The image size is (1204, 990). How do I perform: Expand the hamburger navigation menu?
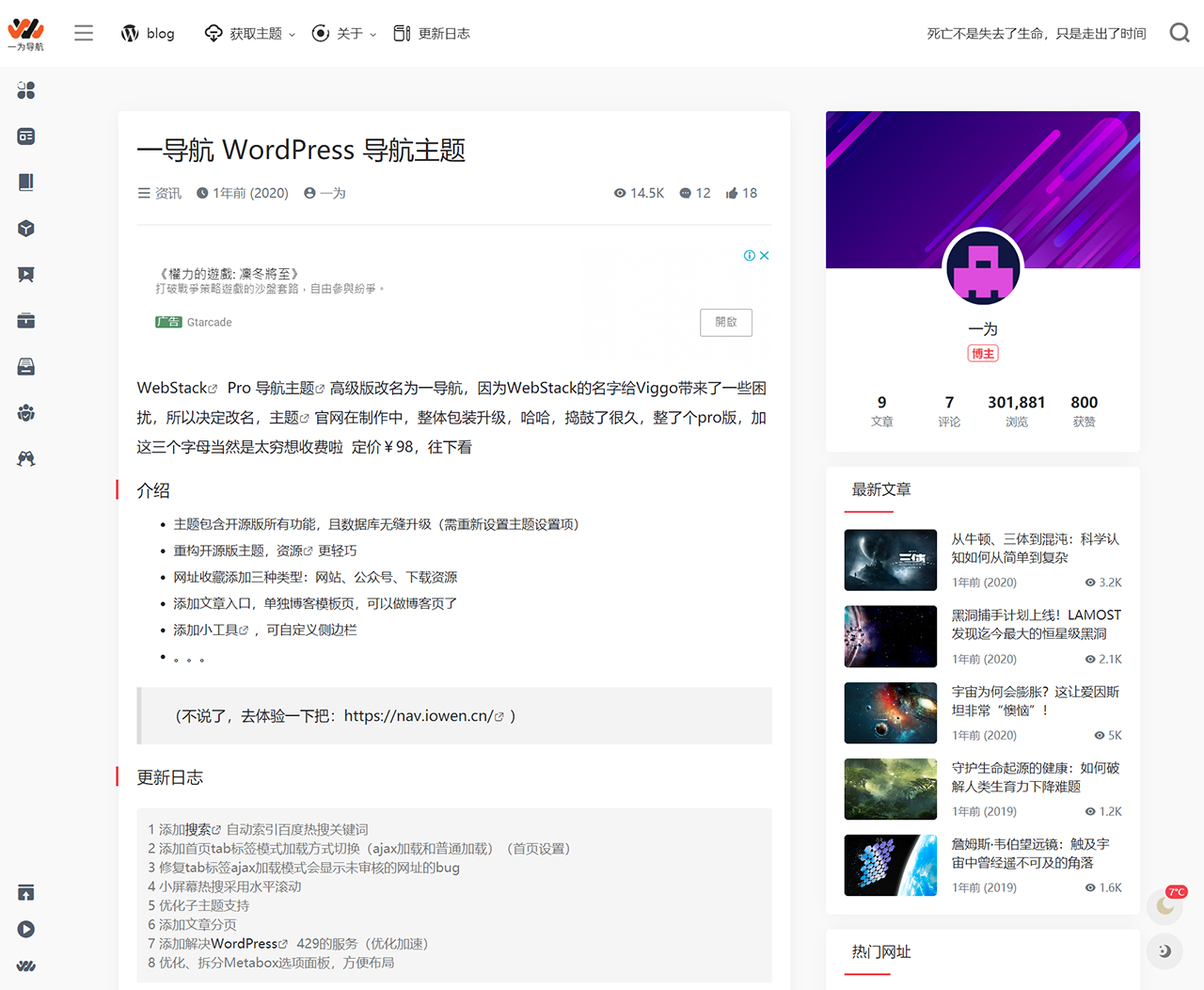coord(83,32)
